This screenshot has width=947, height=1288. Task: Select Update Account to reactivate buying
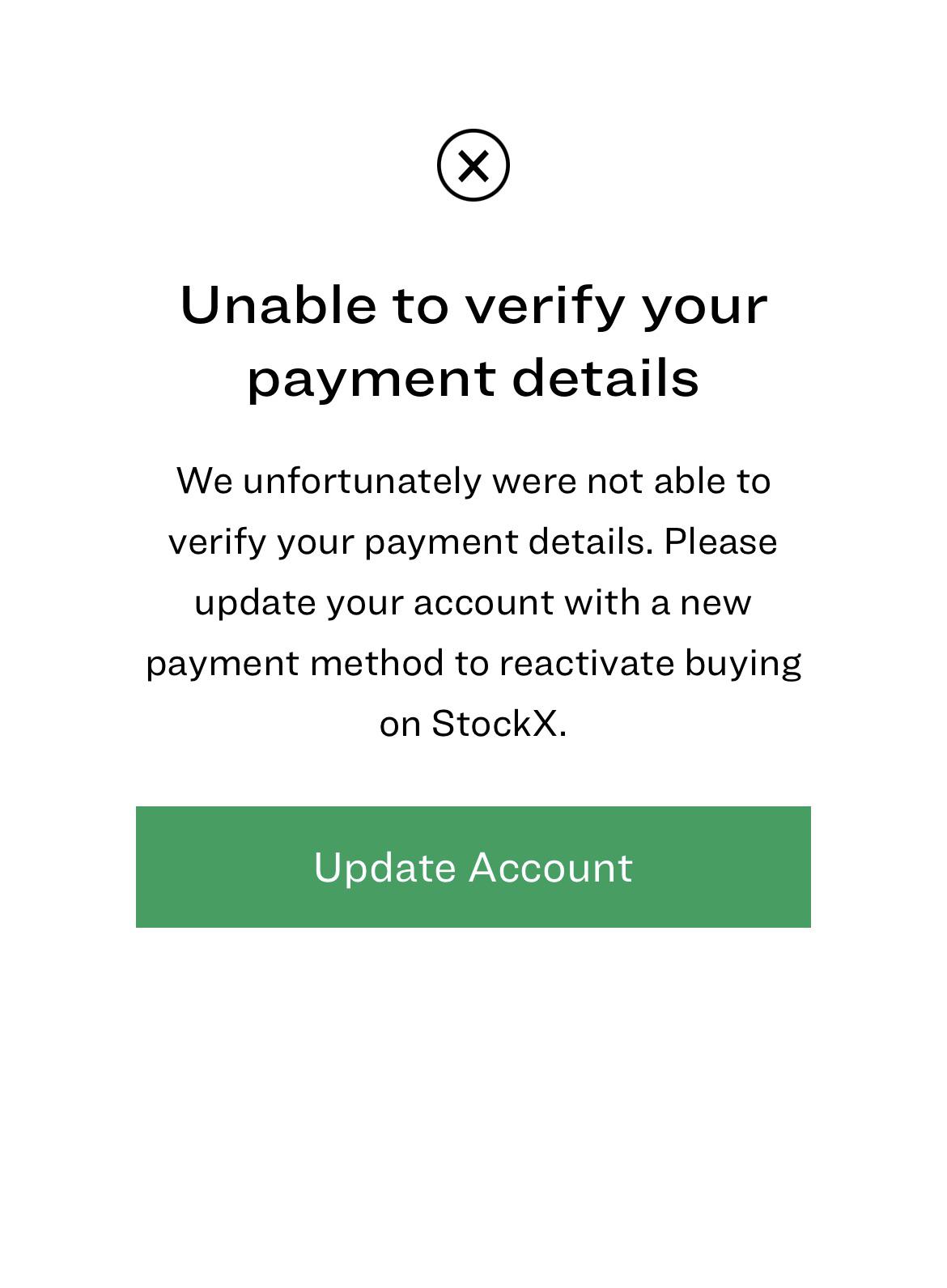tap(473, 866)
